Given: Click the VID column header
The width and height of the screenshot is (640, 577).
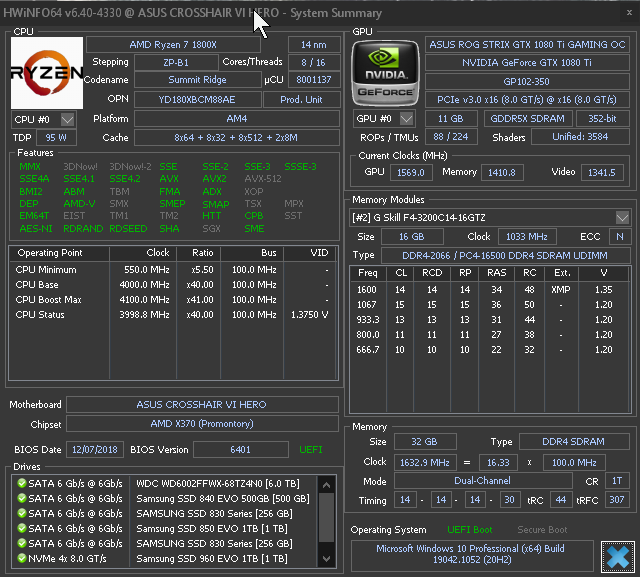Looking at the screenshot, I should point(310,253).
